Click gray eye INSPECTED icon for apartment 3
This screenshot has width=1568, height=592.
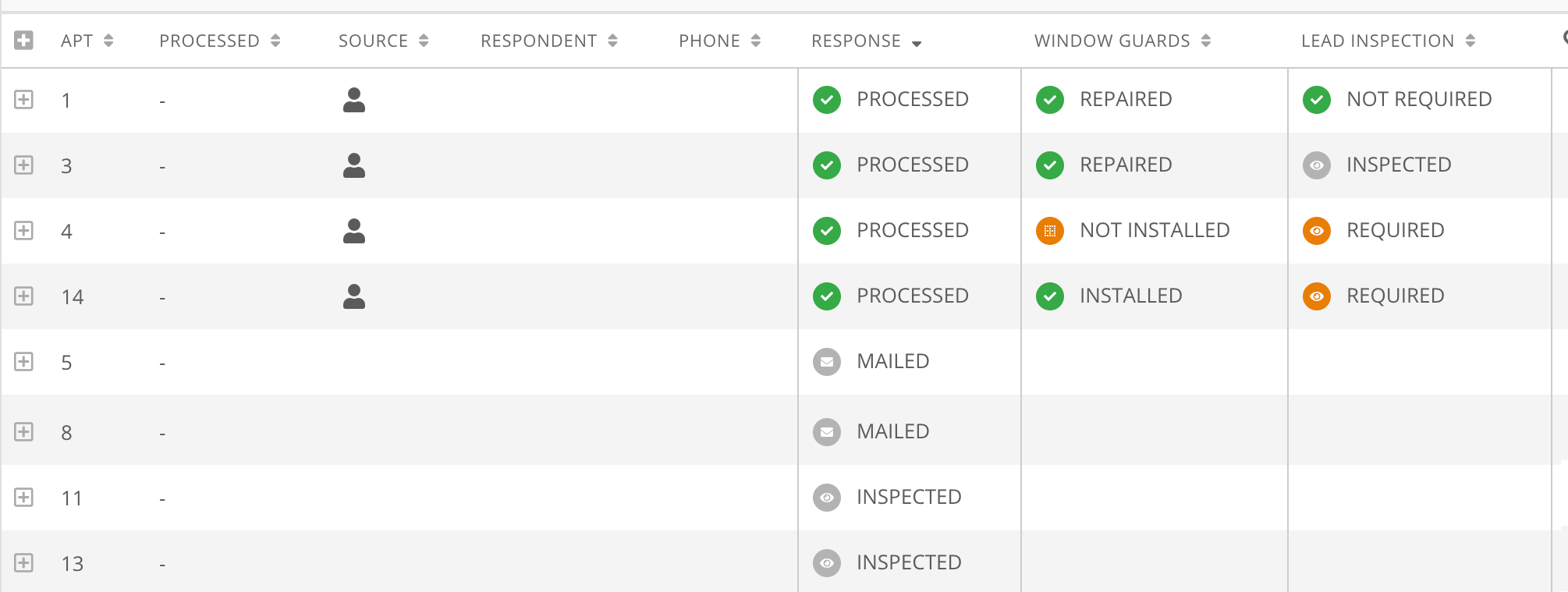(x=1317, y=165)
